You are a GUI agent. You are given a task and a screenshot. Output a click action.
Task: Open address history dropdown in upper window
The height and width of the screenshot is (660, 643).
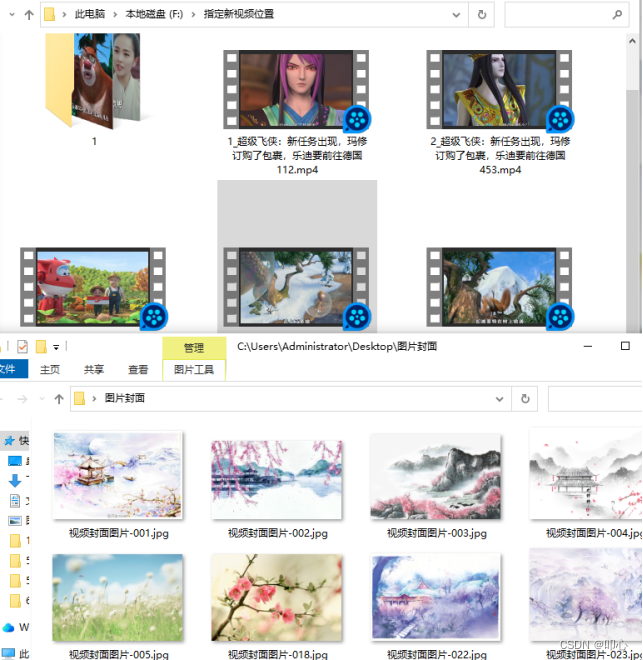coord(456,15)
